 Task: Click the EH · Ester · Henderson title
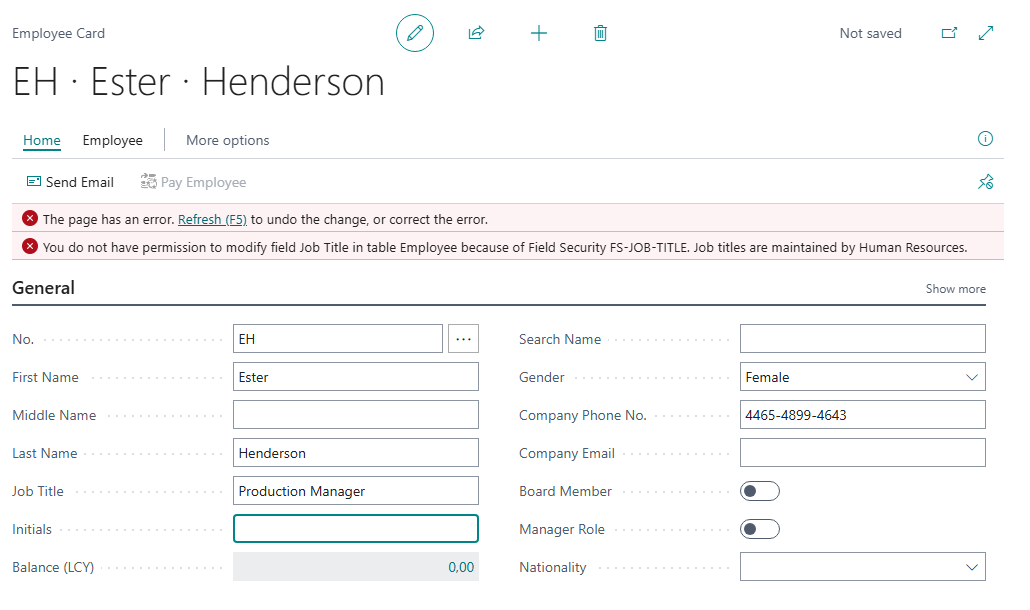198,82
